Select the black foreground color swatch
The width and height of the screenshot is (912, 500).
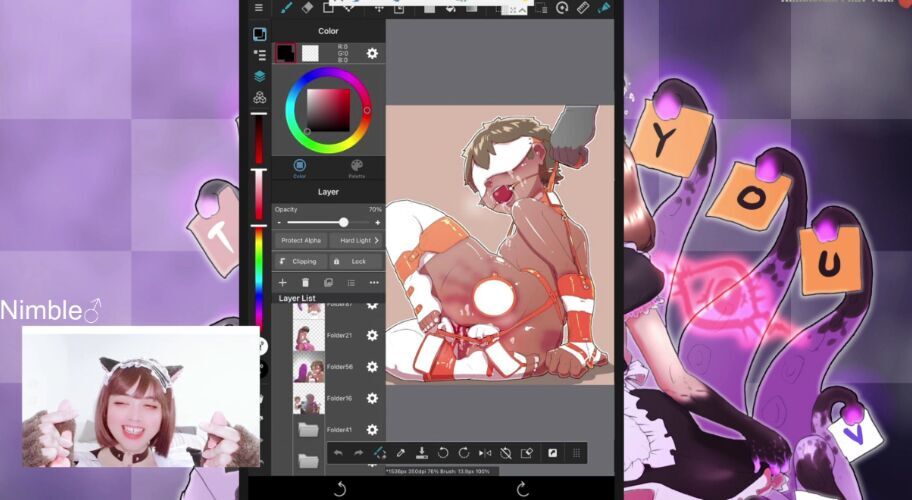point(285,53)
